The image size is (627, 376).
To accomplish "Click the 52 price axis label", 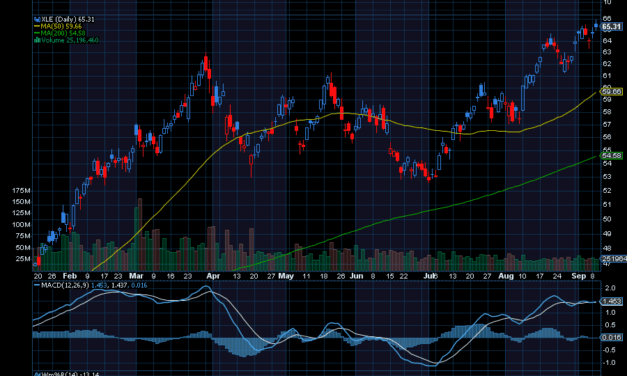I will click(607, 190).
